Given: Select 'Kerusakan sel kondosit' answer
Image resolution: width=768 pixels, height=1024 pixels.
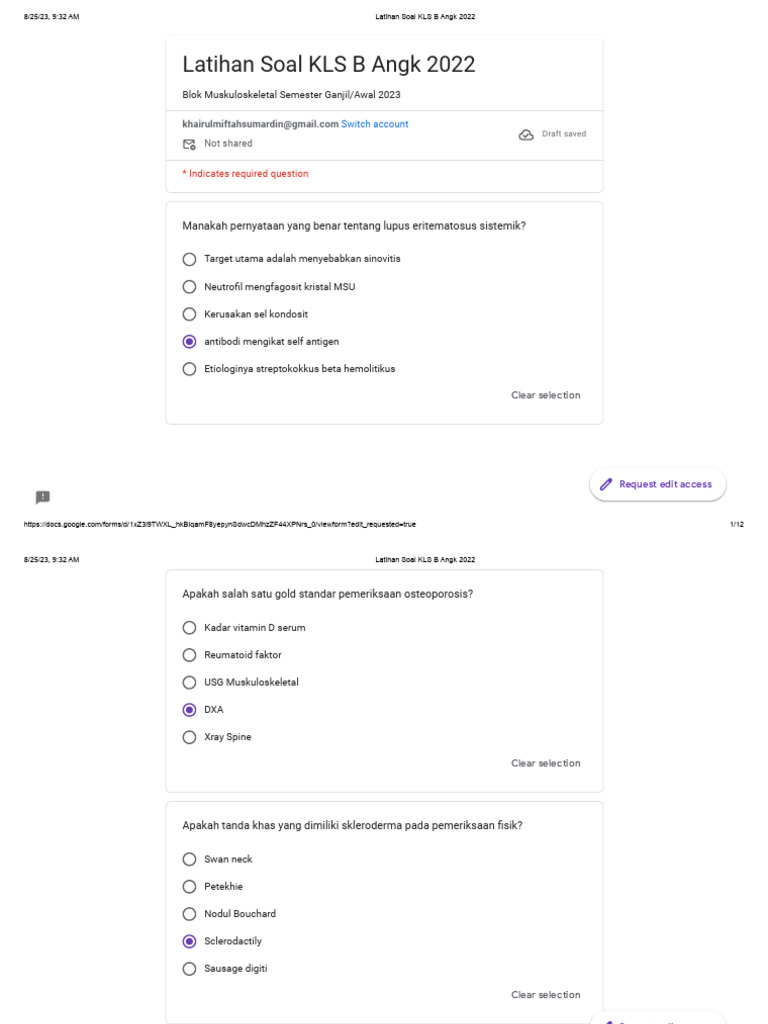Looking at the screenshot, I should (x=190, y=314).
